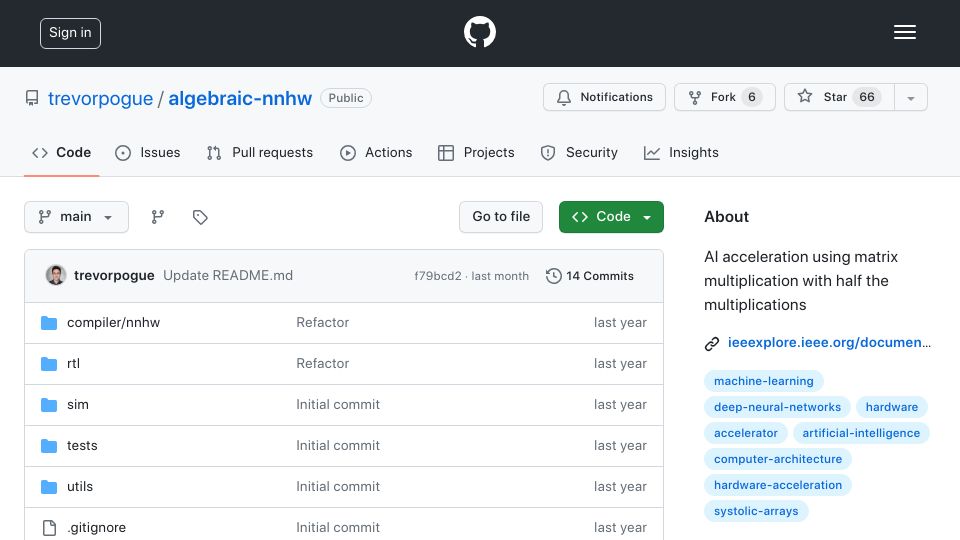Select the artificial-intelligence topic tag
Screen dimensions: 960x540
(861, 433)
